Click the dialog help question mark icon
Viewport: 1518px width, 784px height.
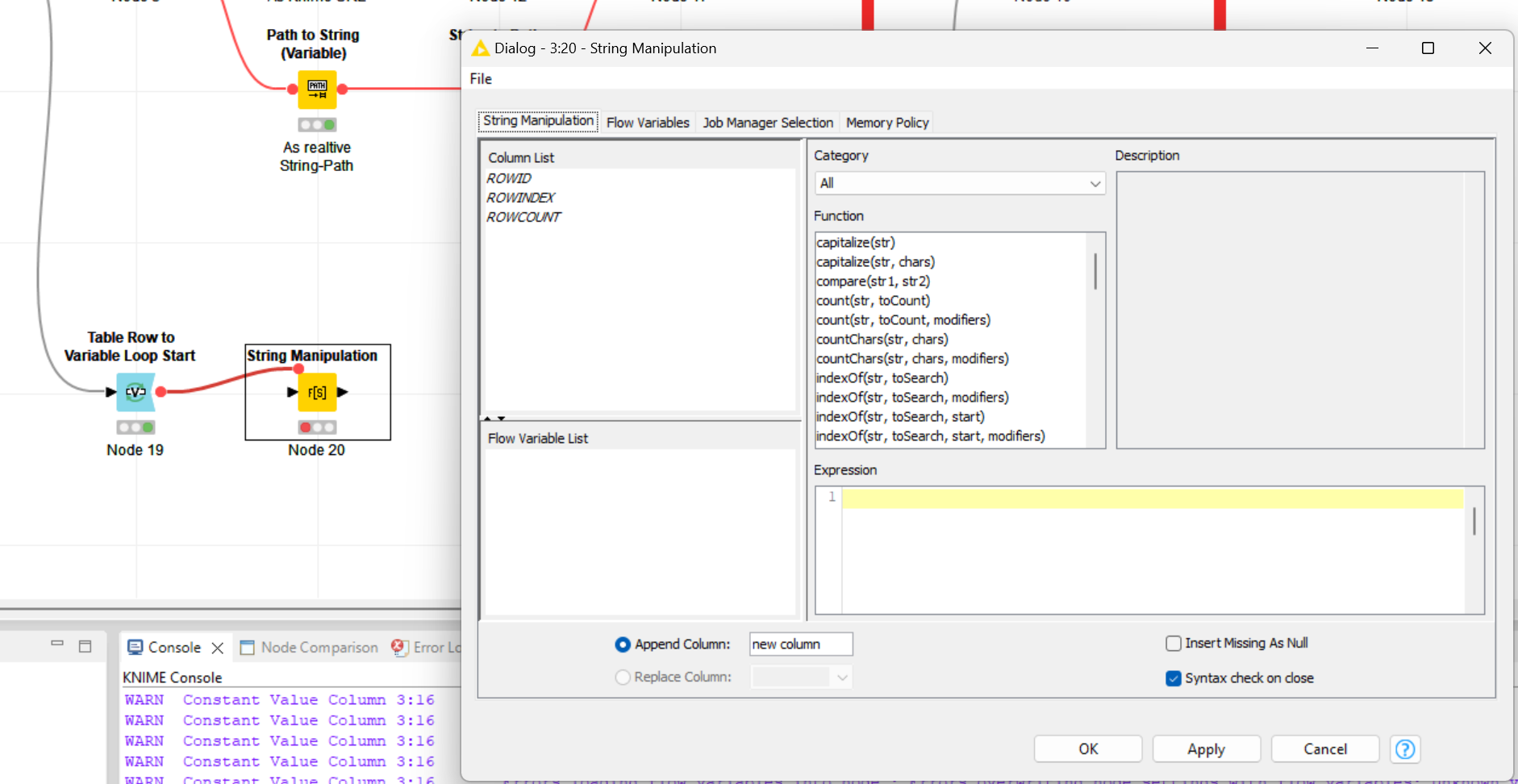tap(1405, 749)
